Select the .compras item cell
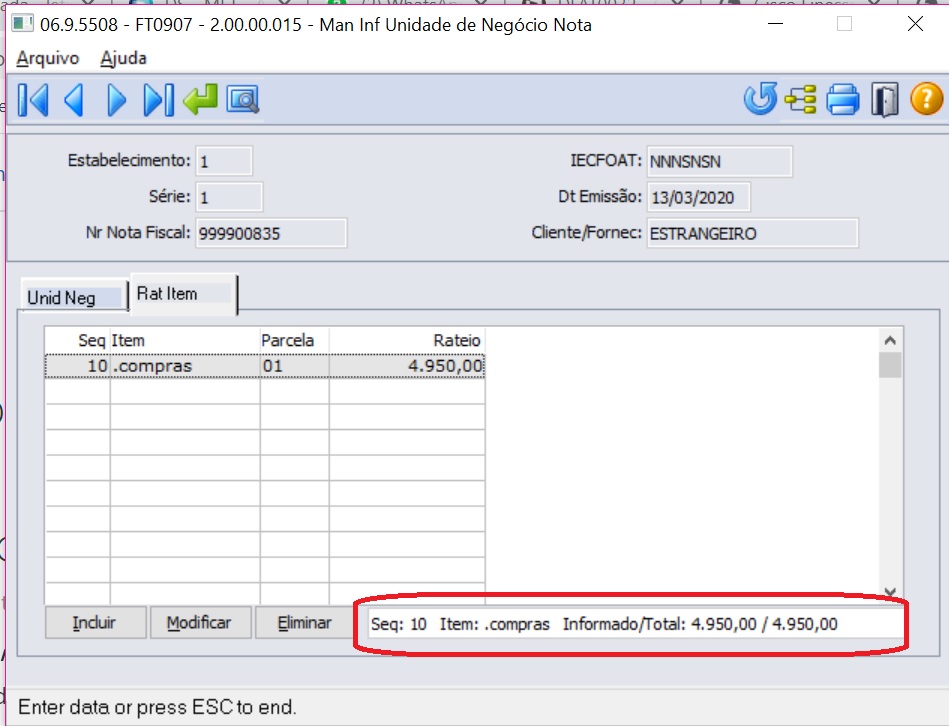The width and height of the screenshot is (949, 727). pos(185,366)
